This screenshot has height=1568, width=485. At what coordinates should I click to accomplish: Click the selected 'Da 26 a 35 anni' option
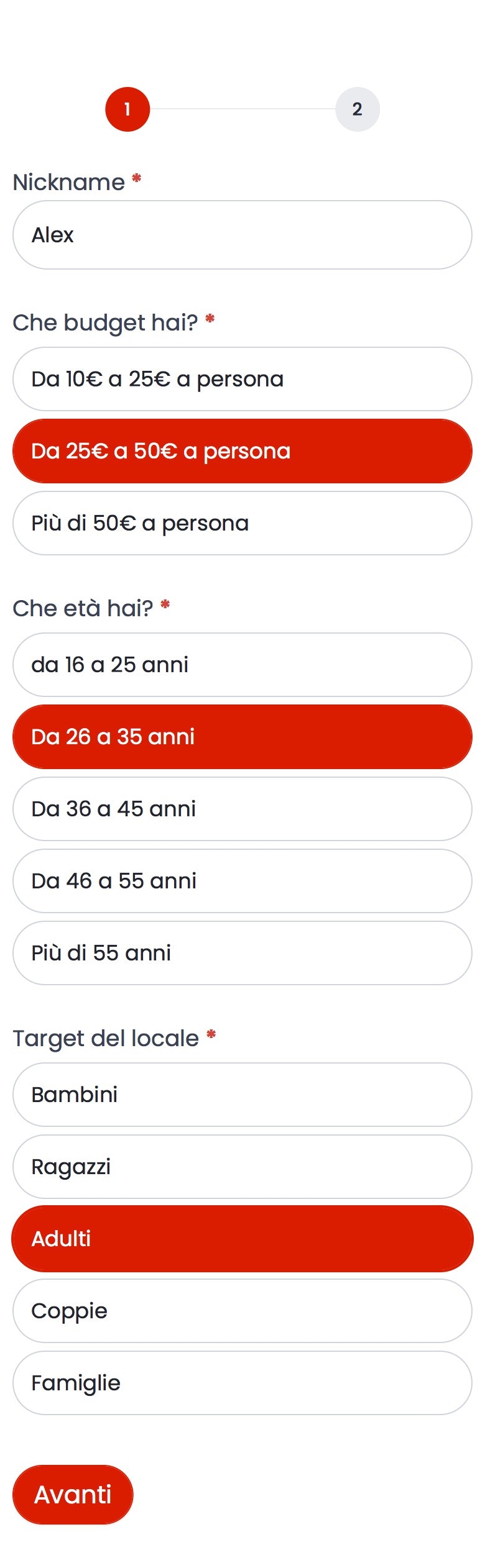pyautogui.click(x=242, y=736)
